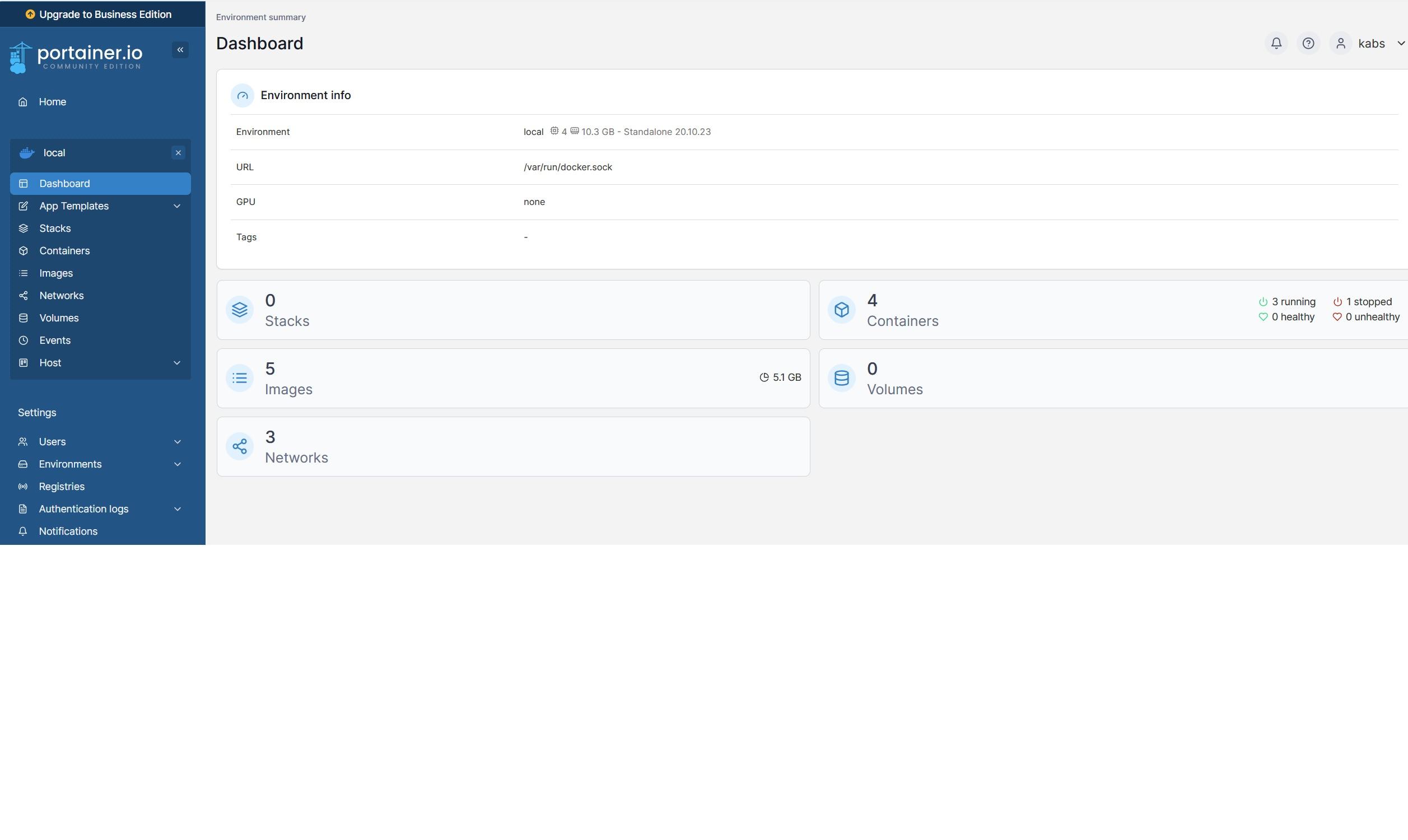
Task: Expand the Users settings chevron
Action: pos(177,441)
